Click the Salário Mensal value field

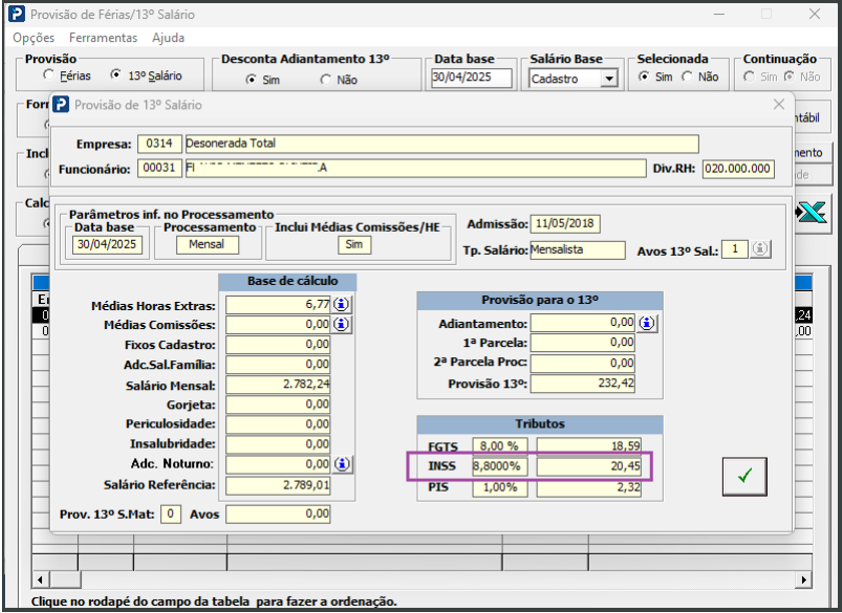pyautogui.click(x=278, y=385)
